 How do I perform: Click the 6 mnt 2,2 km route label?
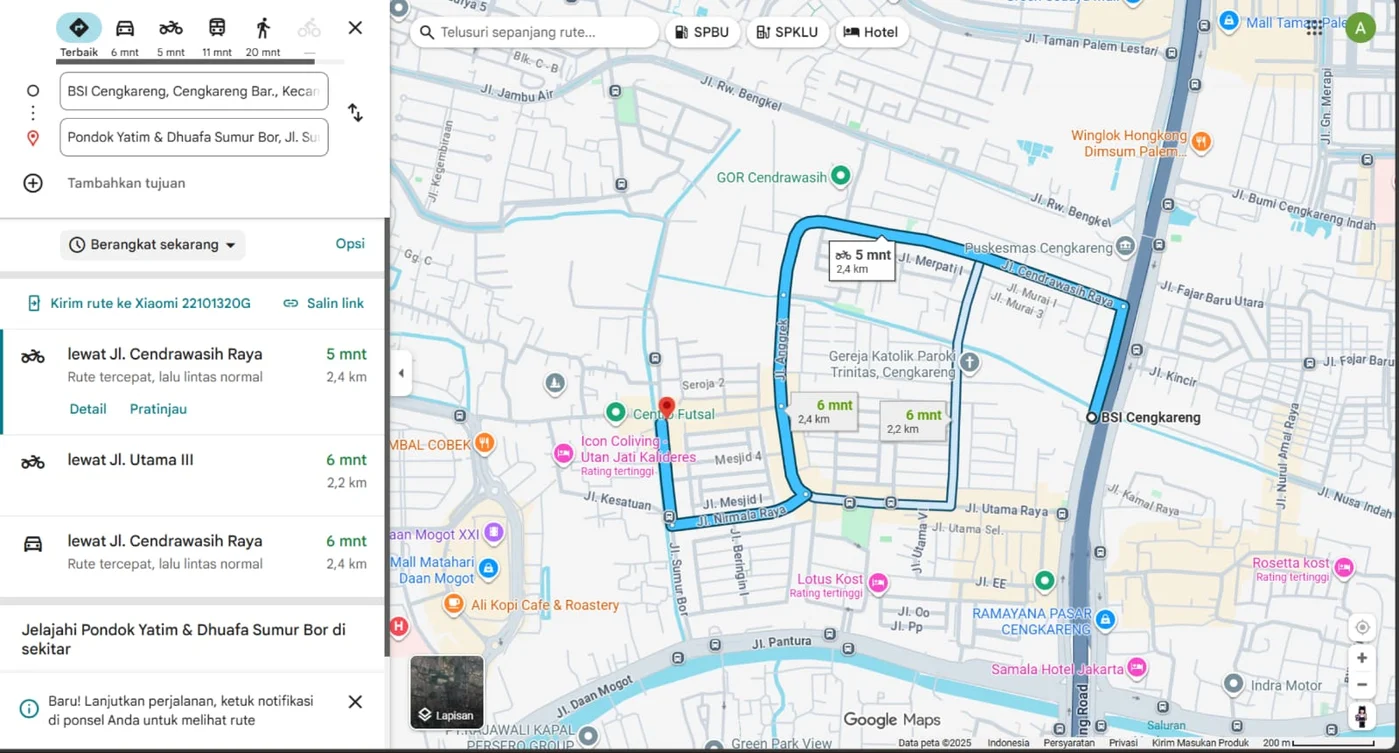point(913,421)
